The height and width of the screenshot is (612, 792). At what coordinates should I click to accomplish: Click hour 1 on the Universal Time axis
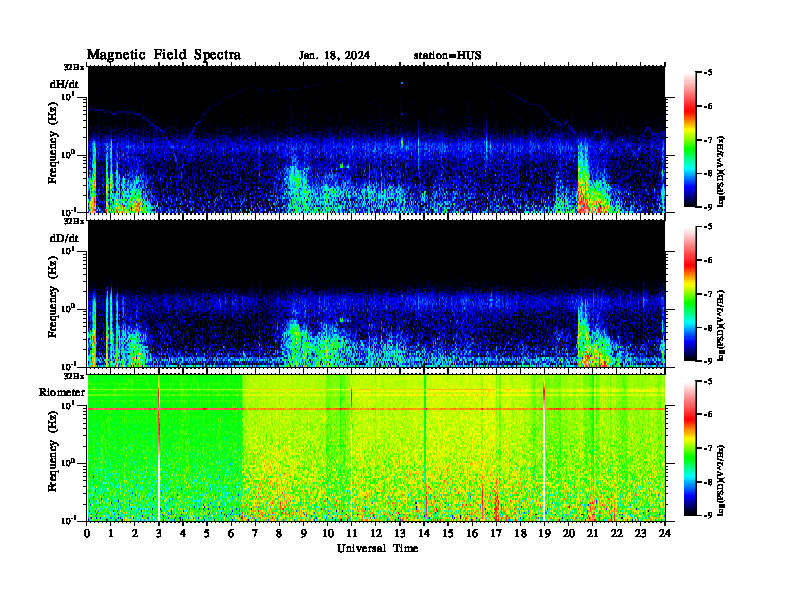pyautogui.click(x=111, y=533)
